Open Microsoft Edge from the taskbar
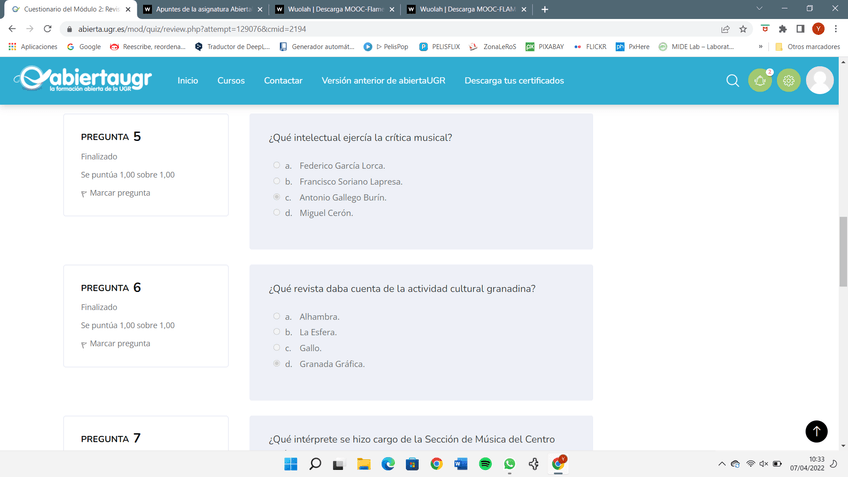 tap(388, 464)
